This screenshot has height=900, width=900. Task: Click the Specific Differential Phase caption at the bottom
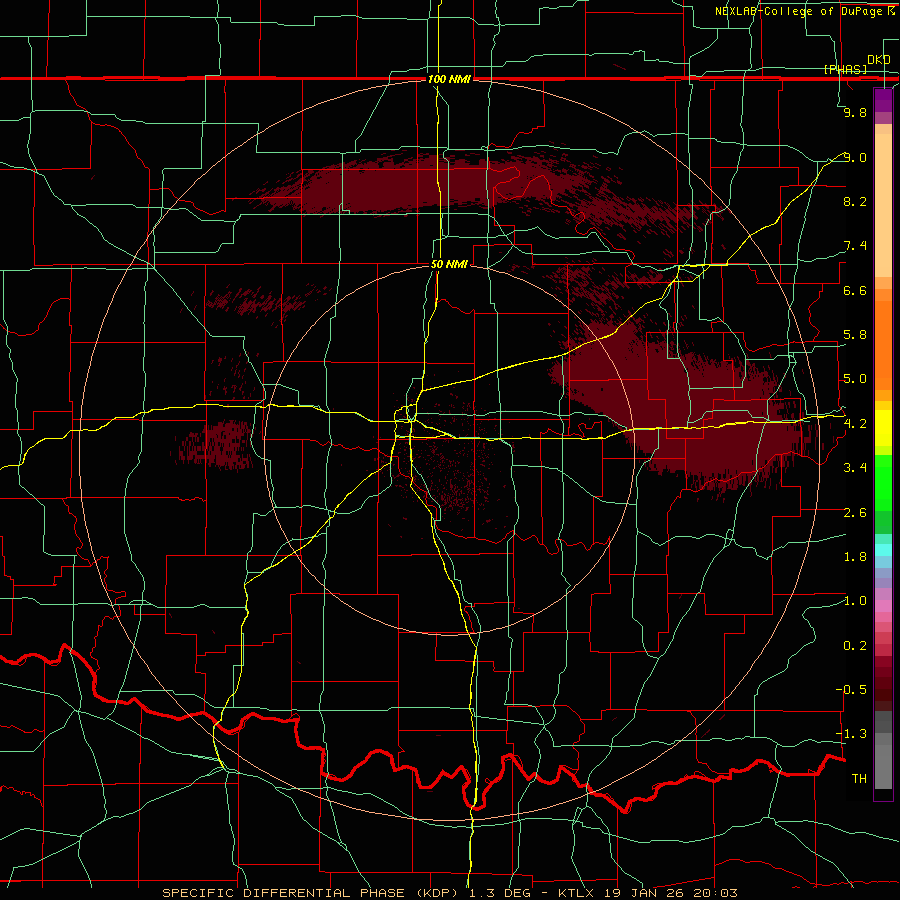pyautogui.click(x=450, y=893)
